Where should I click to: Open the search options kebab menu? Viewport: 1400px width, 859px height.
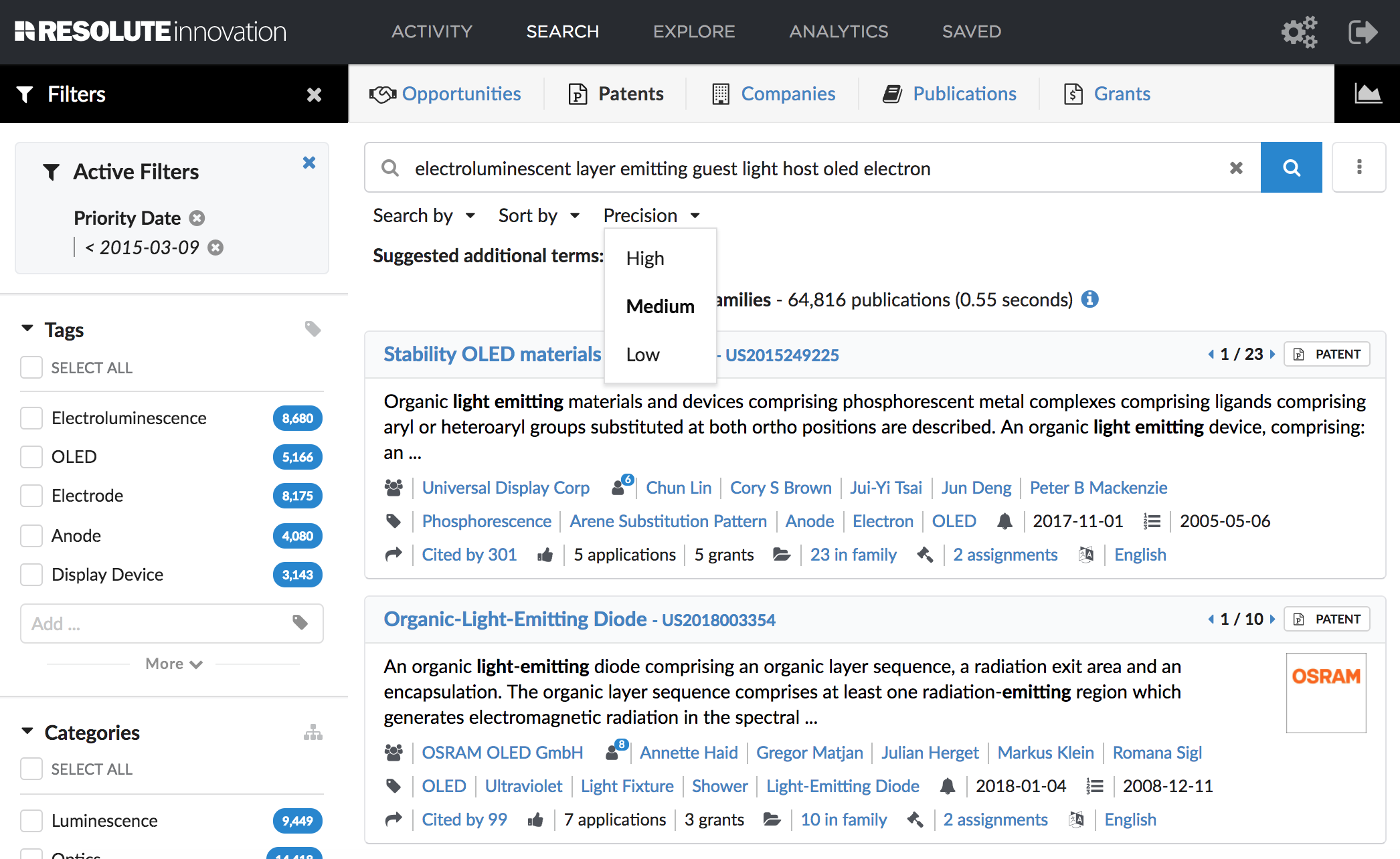click(1359, 167)
